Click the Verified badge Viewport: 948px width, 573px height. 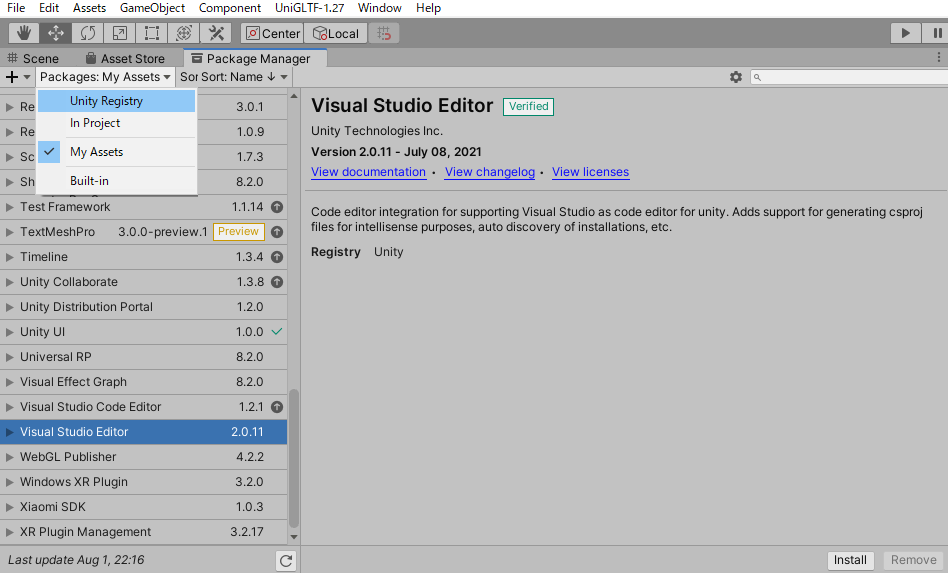528,106
